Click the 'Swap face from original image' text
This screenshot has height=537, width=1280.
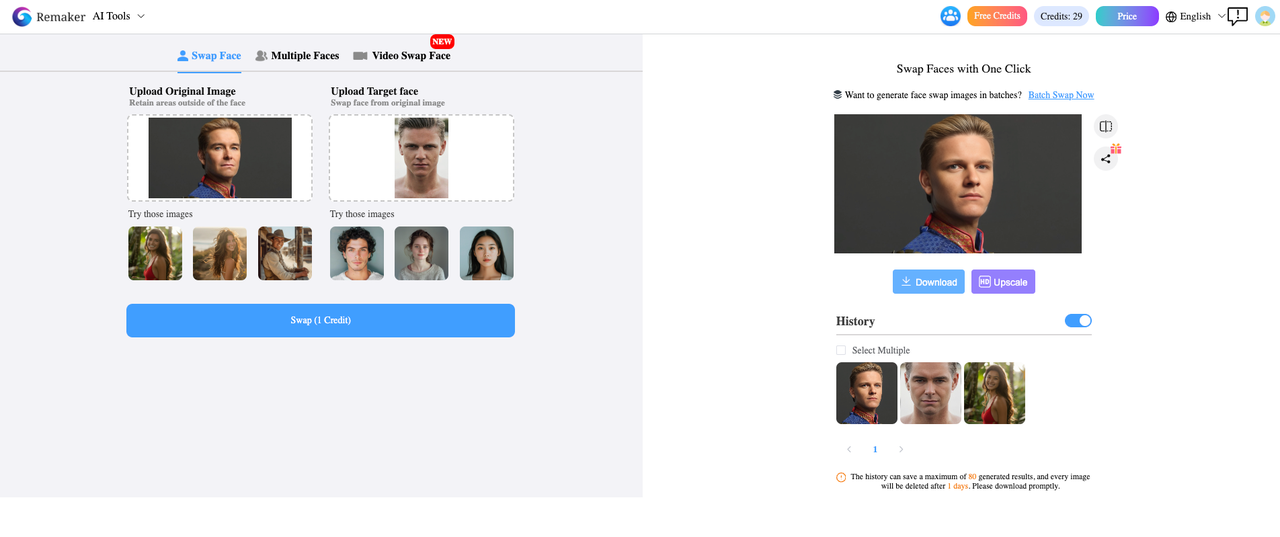click(x=388, y=103)
